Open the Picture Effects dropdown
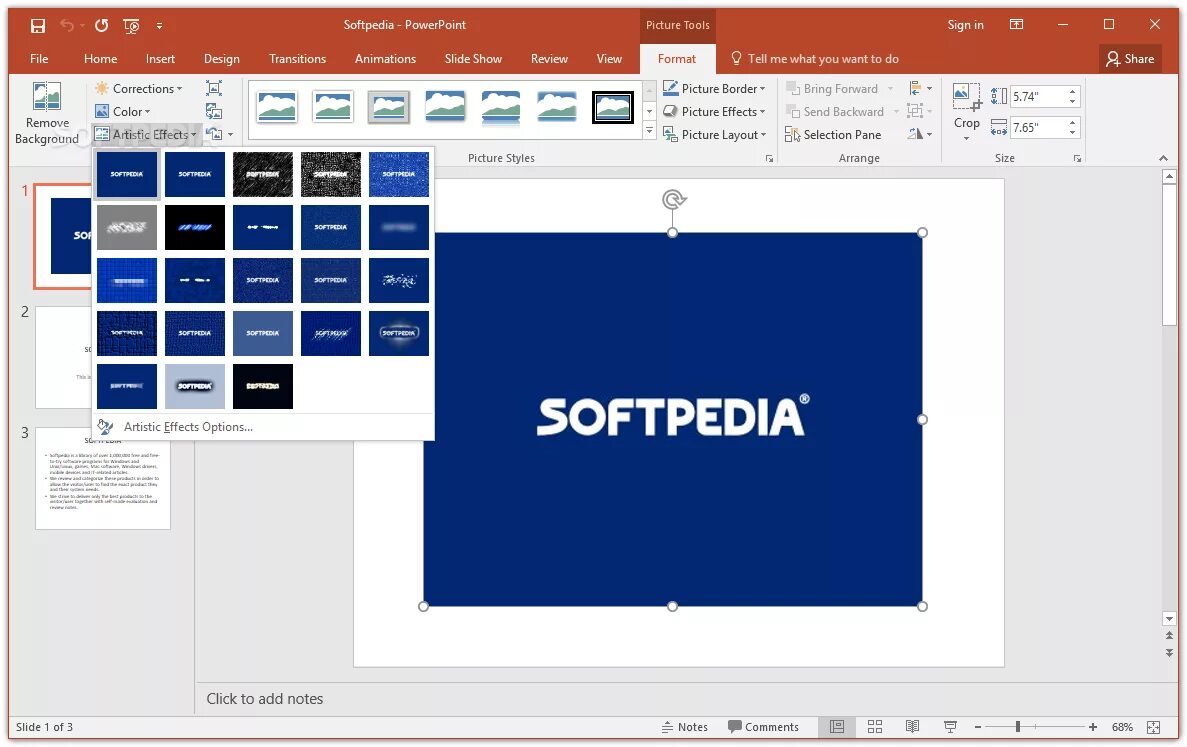The width and height of the screenshot is (1187, 747). point(714,111)
